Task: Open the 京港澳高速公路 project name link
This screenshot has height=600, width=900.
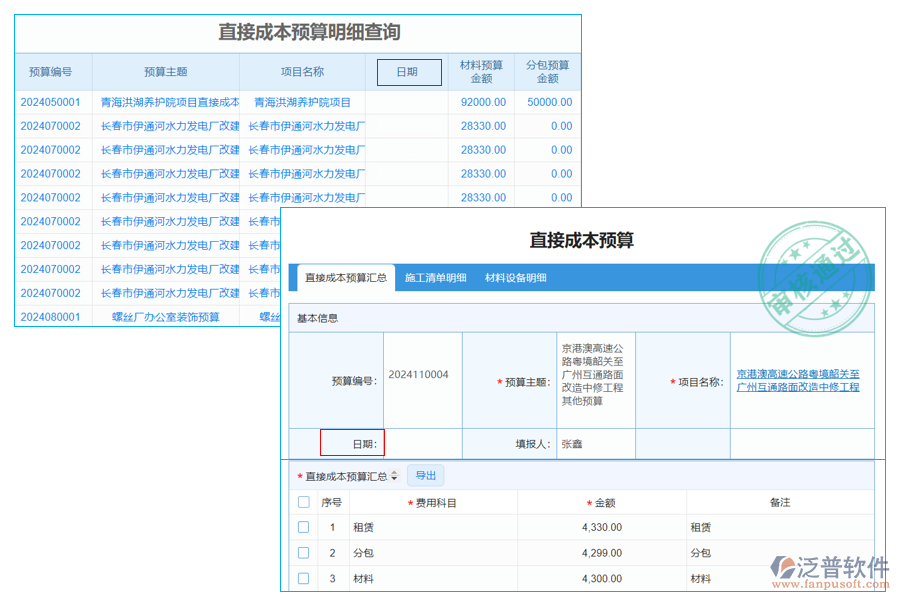Action: (x=798, y=380)
